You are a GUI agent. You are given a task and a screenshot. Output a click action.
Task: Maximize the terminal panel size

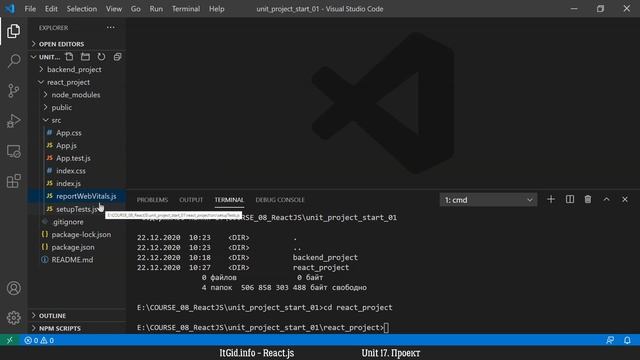coord(607,200)
